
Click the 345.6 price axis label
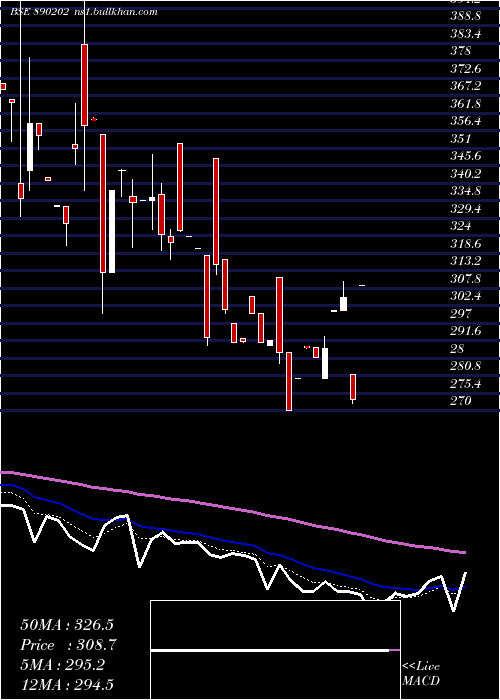pyautogui.click(x=466, y=156)
